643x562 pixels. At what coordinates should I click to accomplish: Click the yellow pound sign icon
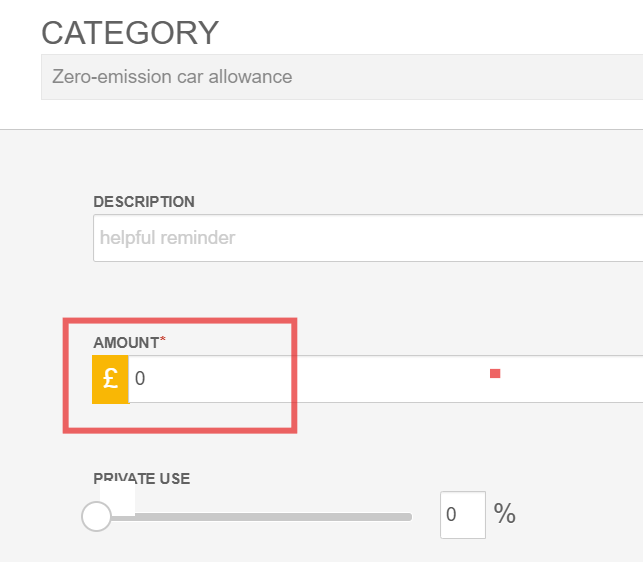point(110,379)
